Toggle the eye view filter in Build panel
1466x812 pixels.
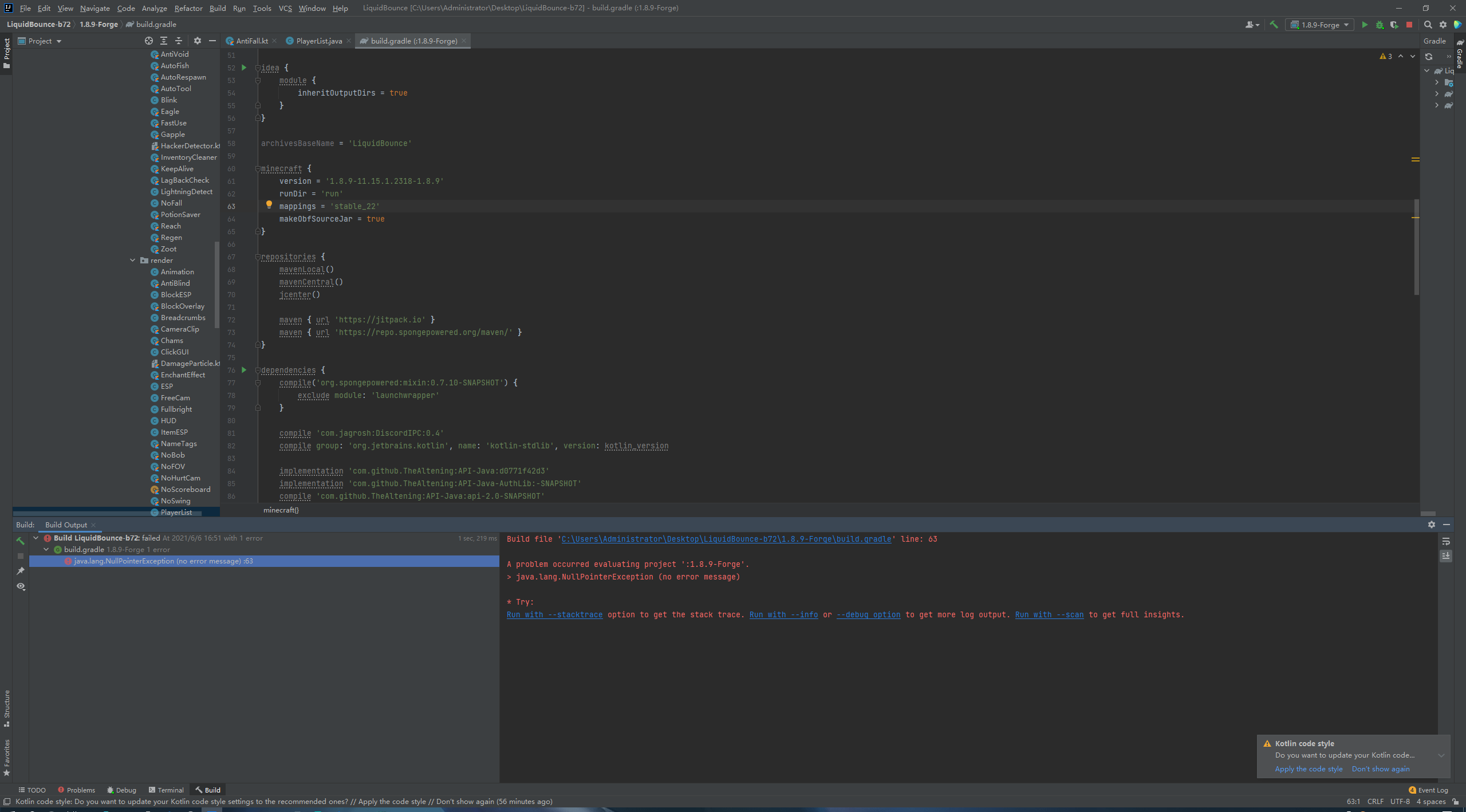click(x=21, y=586)
